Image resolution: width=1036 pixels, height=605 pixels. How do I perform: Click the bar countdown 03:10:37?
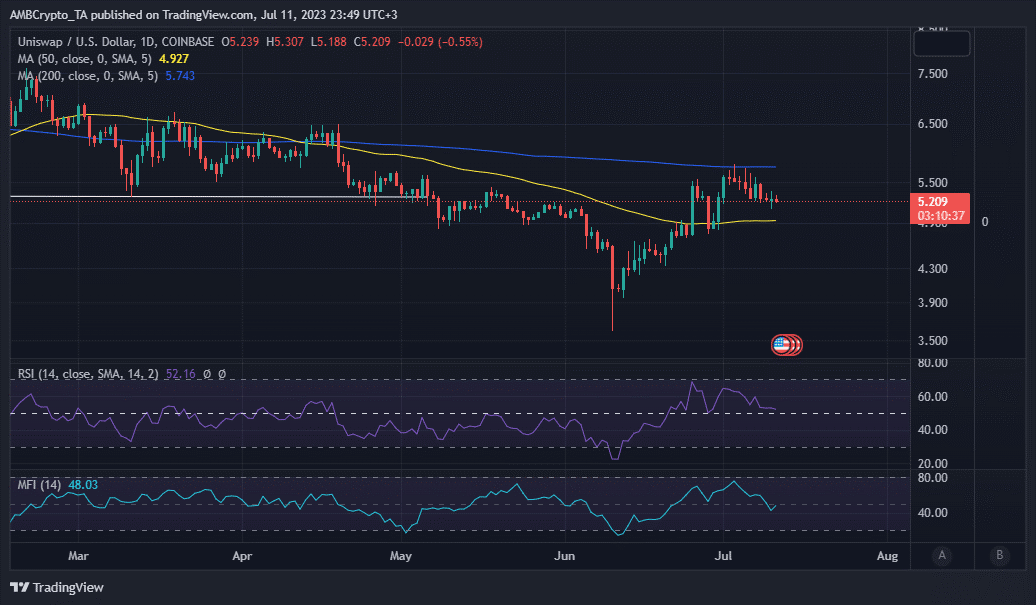pyautogui.click(x=941, y=216)
